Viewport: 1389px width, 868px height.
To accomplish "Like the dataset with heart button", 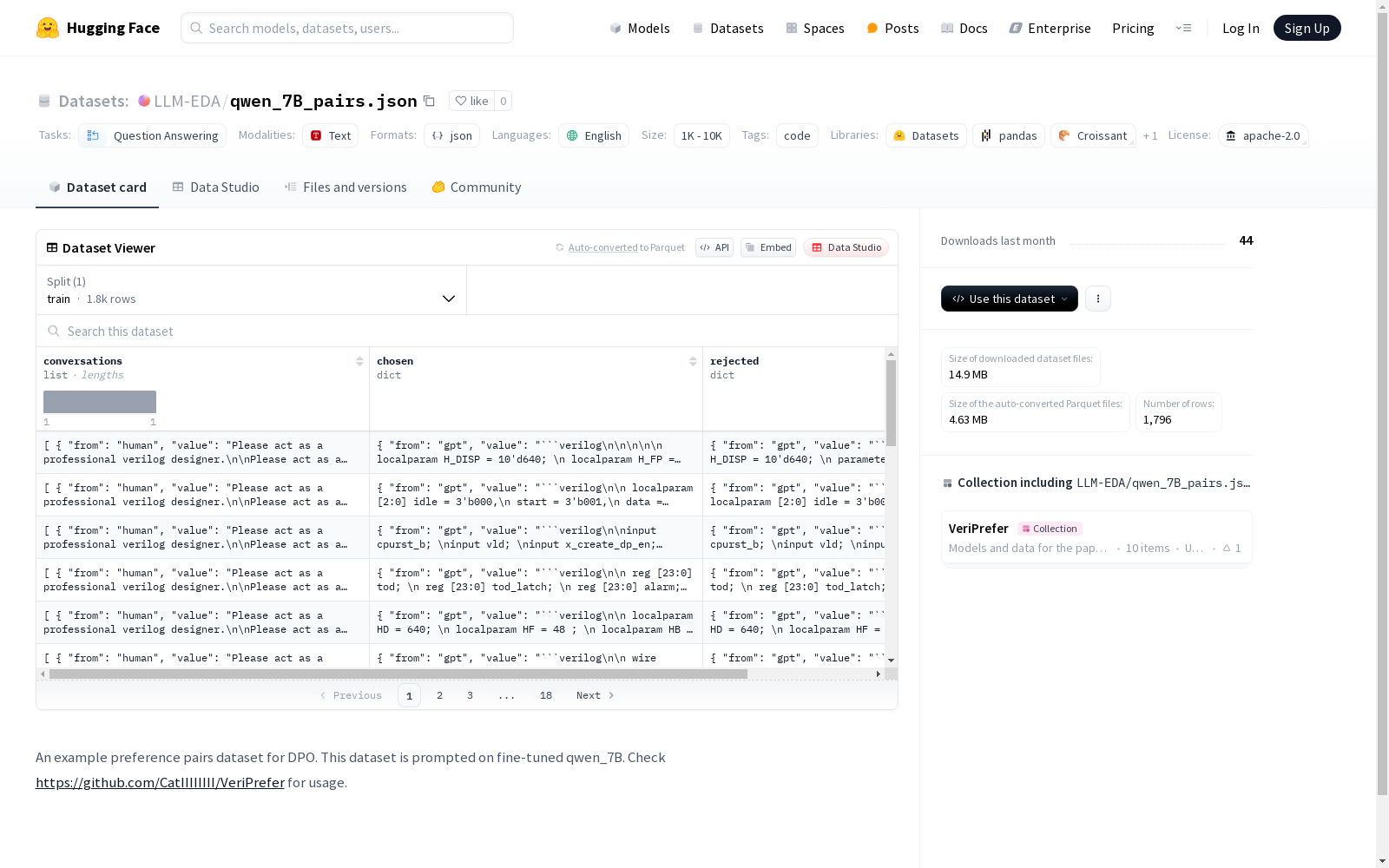I will tap(472, 101).
